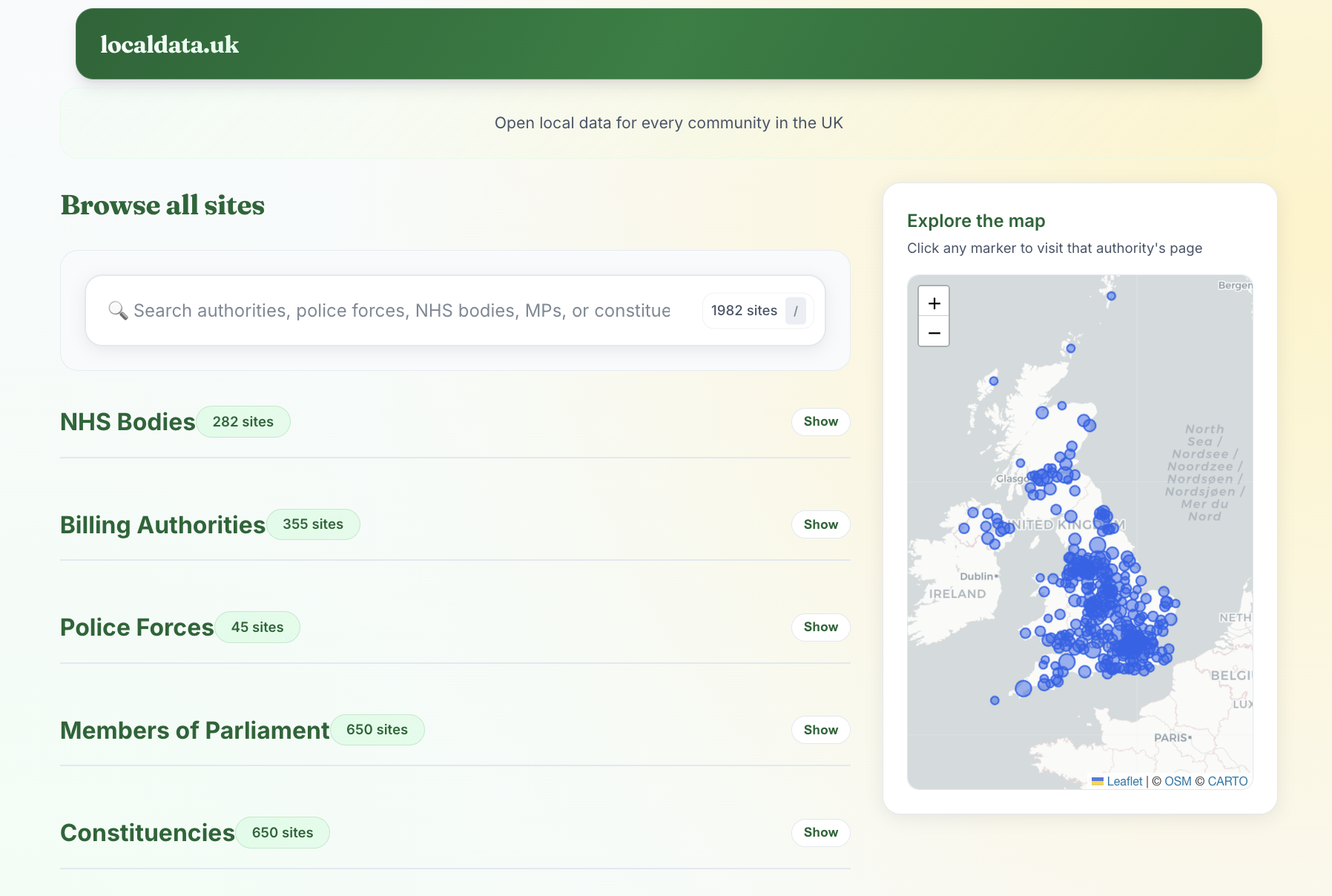
Task: Click the 282 sites badge beside NHS Bodies
Action: (243, 421)
